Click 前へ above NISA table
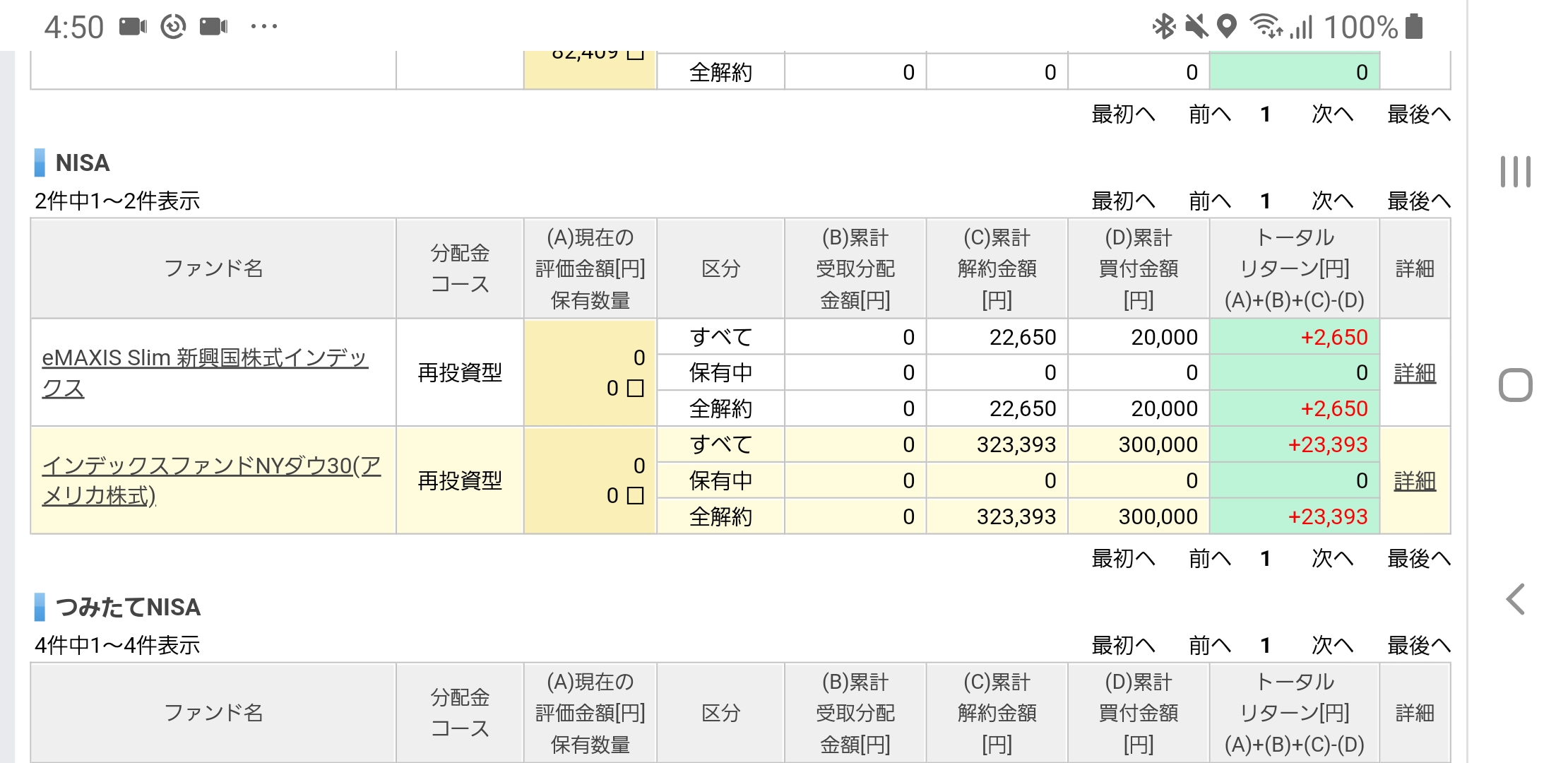The height and width of the screenshot is (763, 1568). click(1210, 201)
